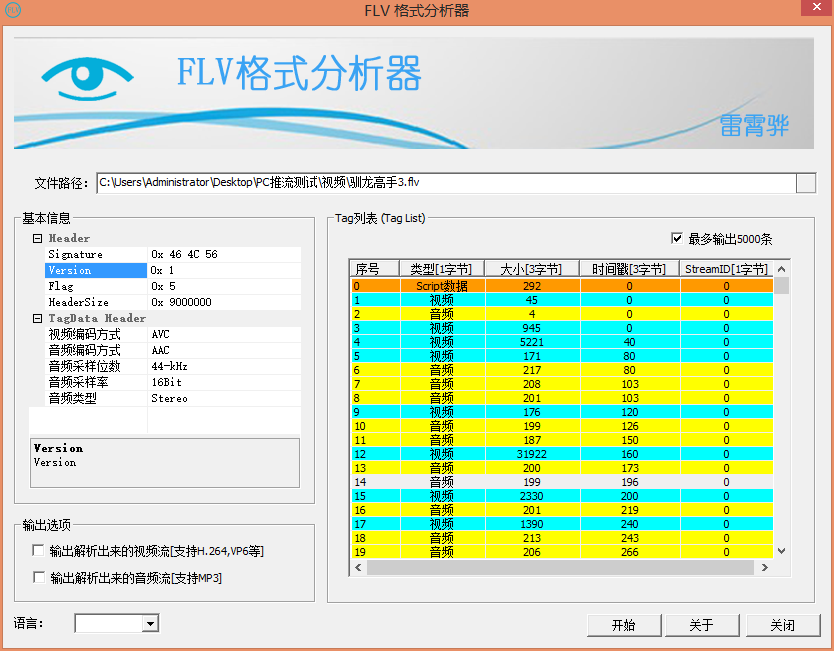Collapse the TagData Header tree node
Viewport: 834px width, 651px height.
37,319
